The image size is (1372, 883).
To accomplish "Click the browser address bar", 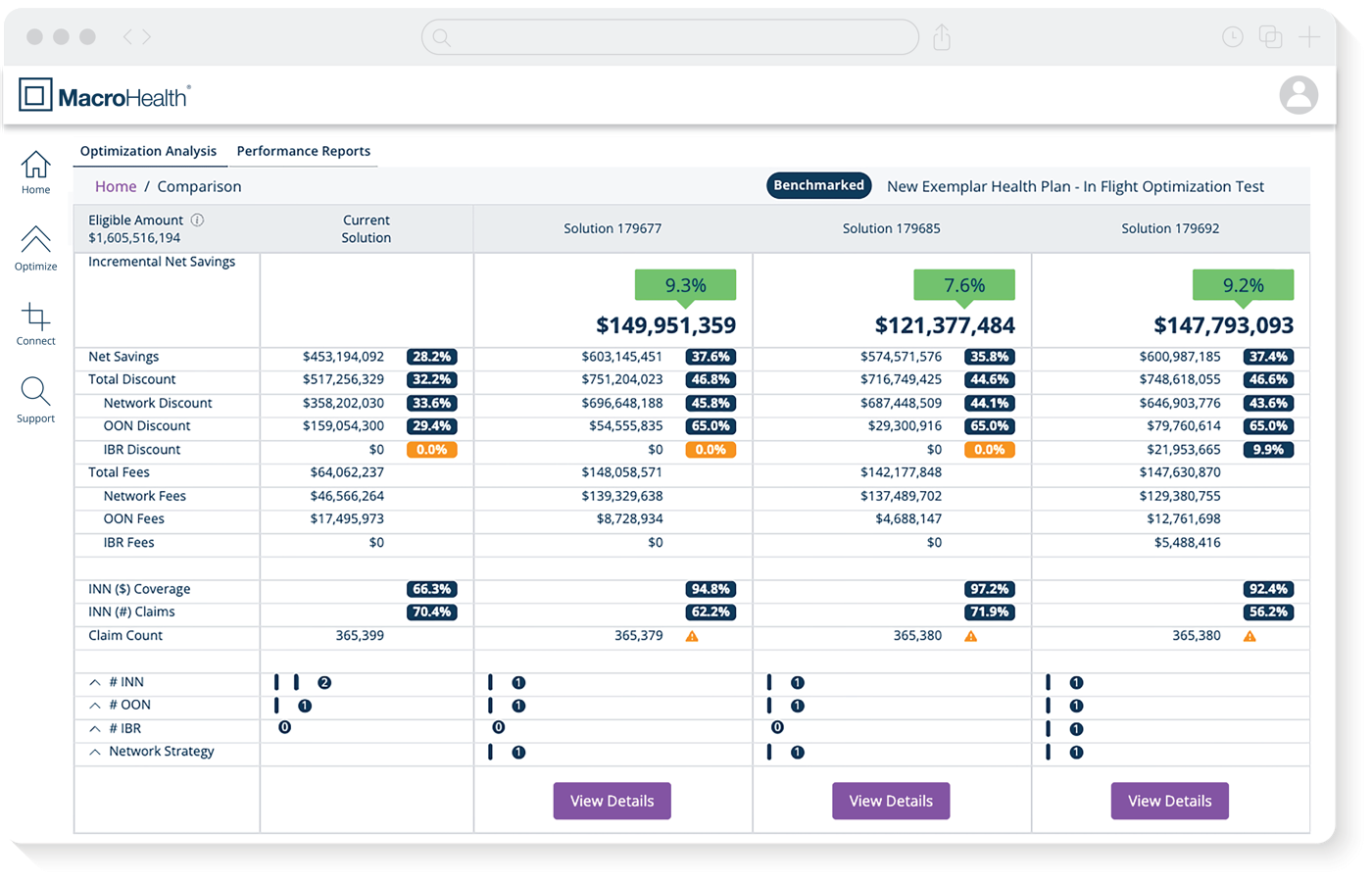I will click(670, 37).
